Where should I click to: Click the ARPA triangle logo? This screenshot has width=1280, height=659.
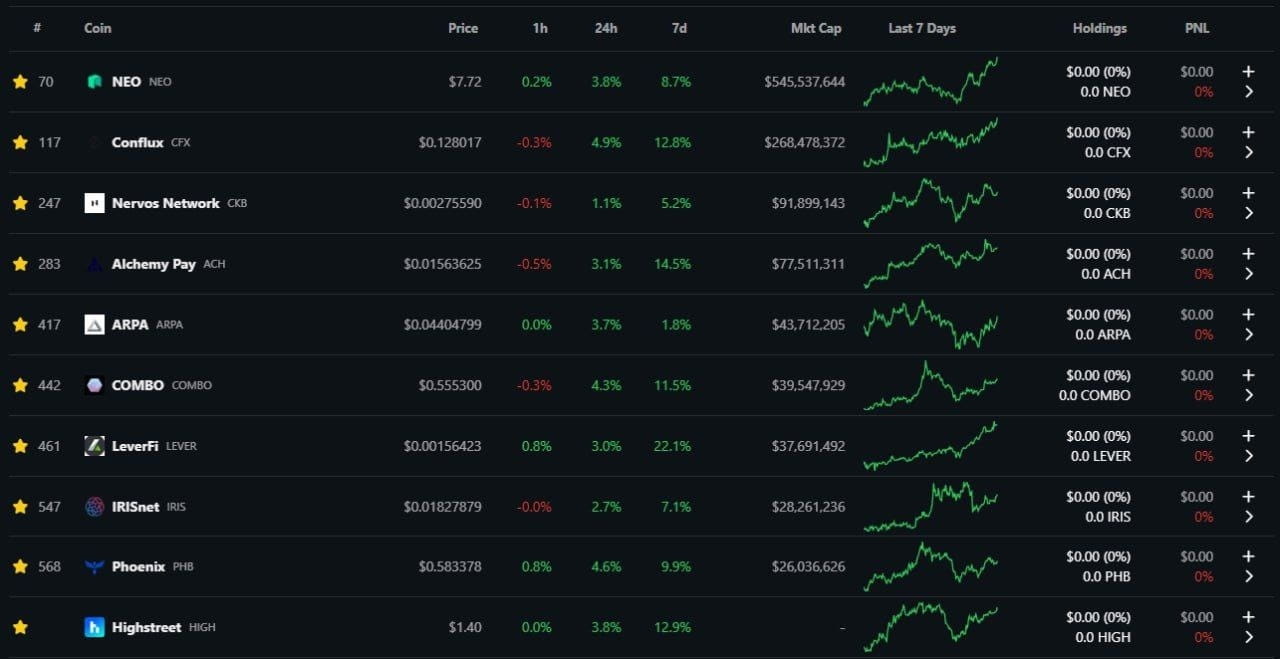pyautogui.click(x=94, y=325)
